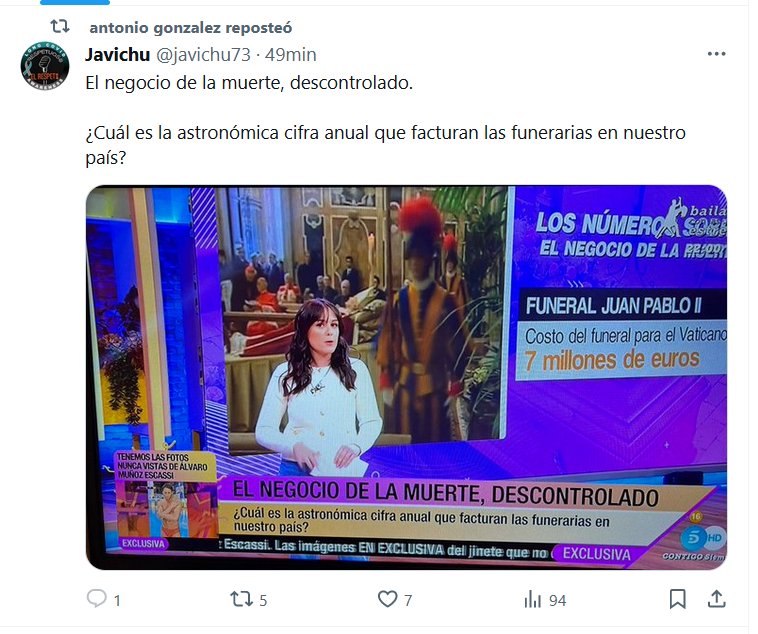Image resolution: width=758 pixels, height=634 pixels.
Task: Click the repost count number 5
Action: tap(263, 601)
